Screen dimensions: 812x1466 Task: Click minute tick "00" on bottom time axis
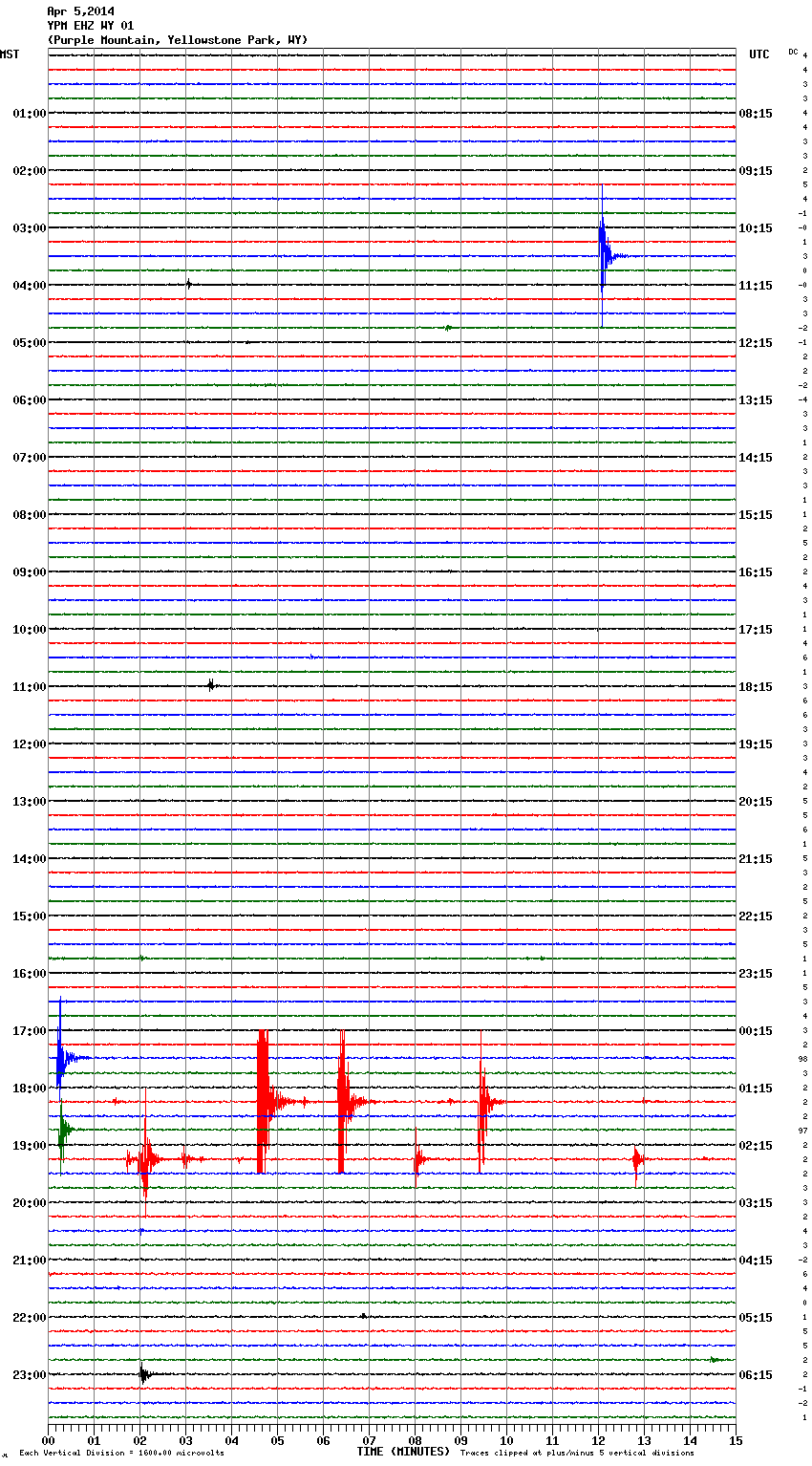pyautogui.click(x=48, y=1440)
